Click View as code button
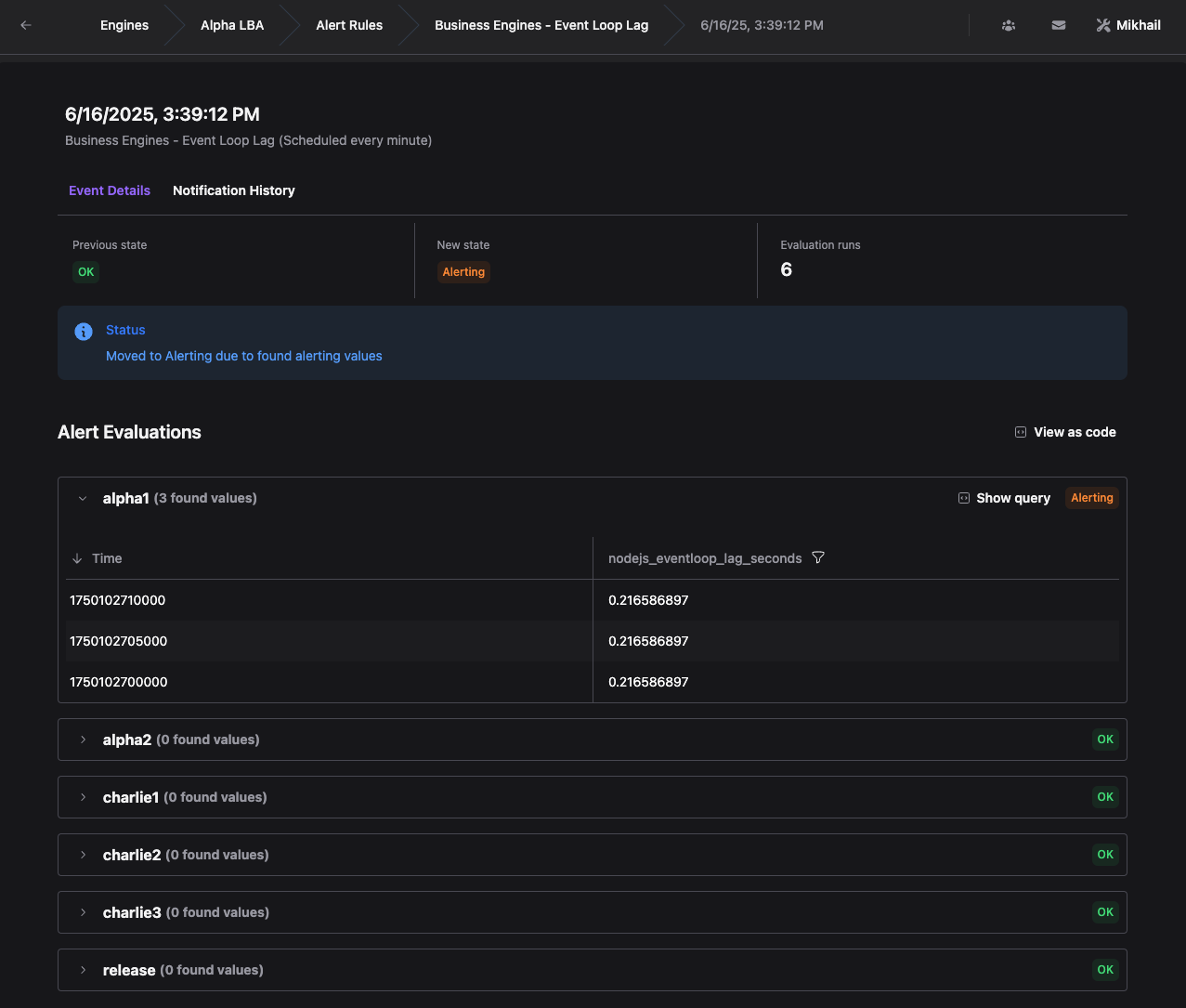 1065,432
